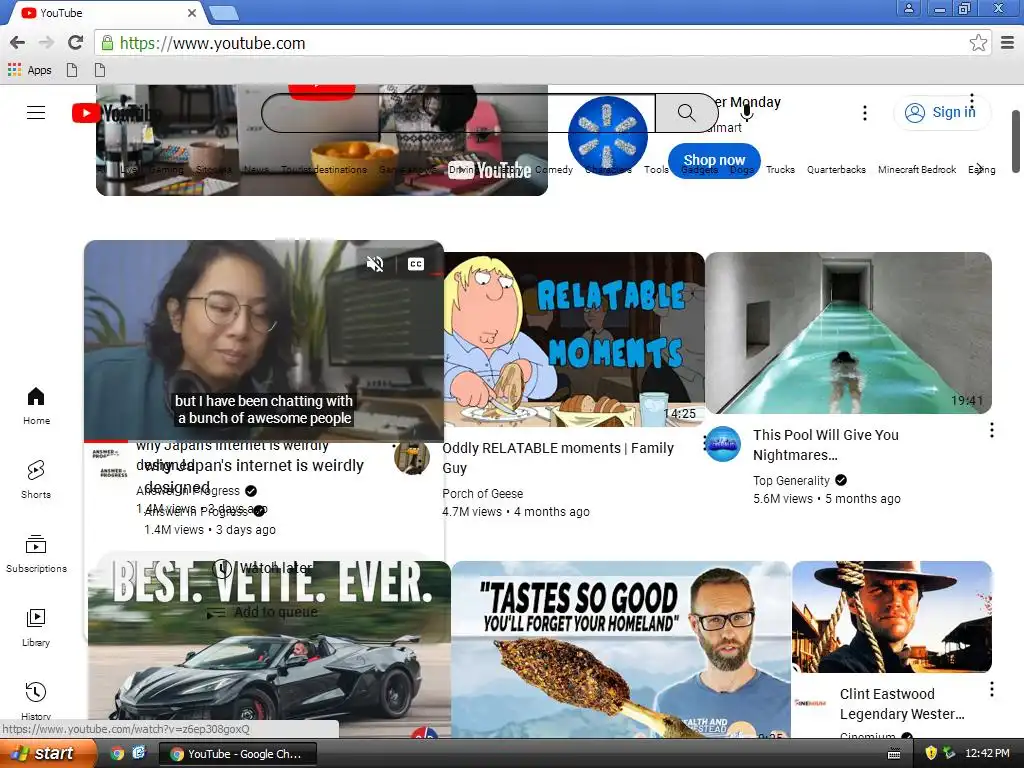Visit the Top Generality channel name
The width and height of the screenshot is (1024, 768).
click(x=791, y=481)
